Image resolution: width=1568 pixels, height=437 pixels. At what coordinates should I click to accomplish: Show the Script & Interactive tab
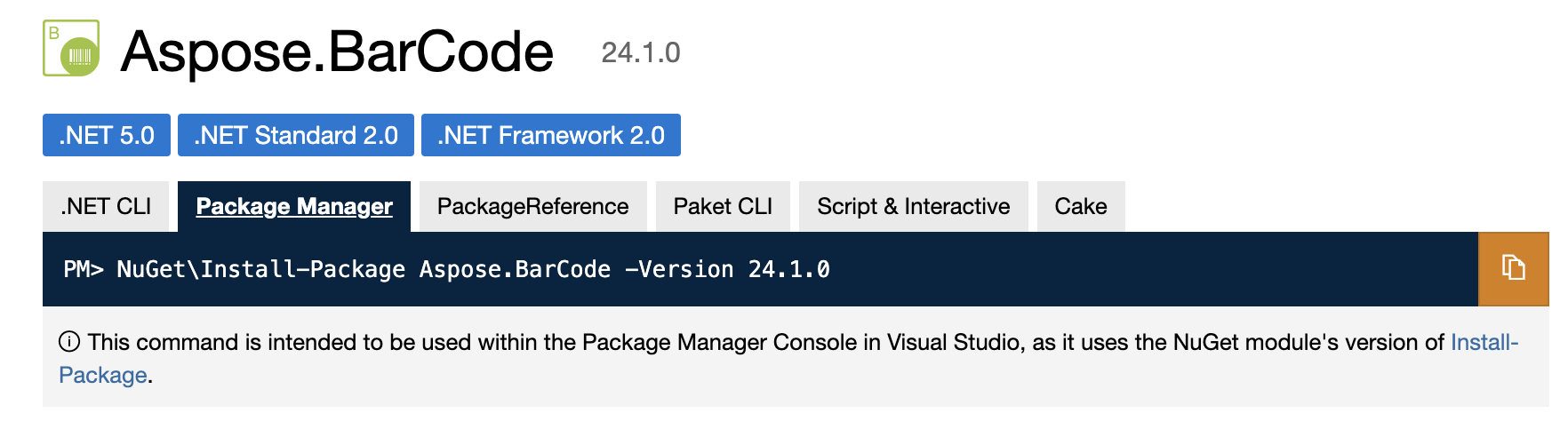(913, 207)
